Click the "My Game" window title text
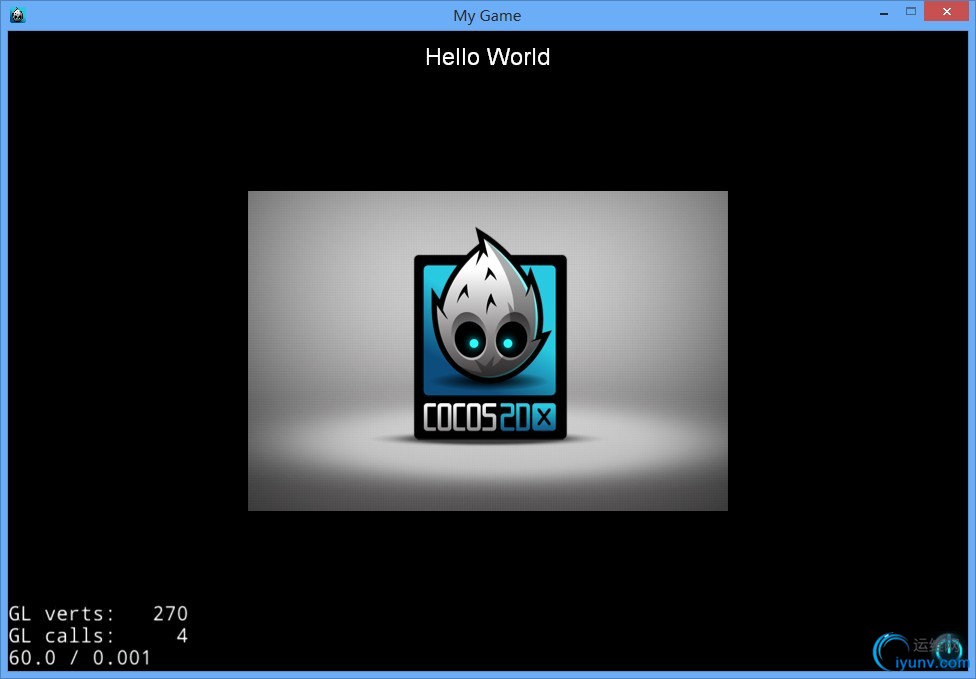This screenshot has width=976, height=679. [487, 16]
